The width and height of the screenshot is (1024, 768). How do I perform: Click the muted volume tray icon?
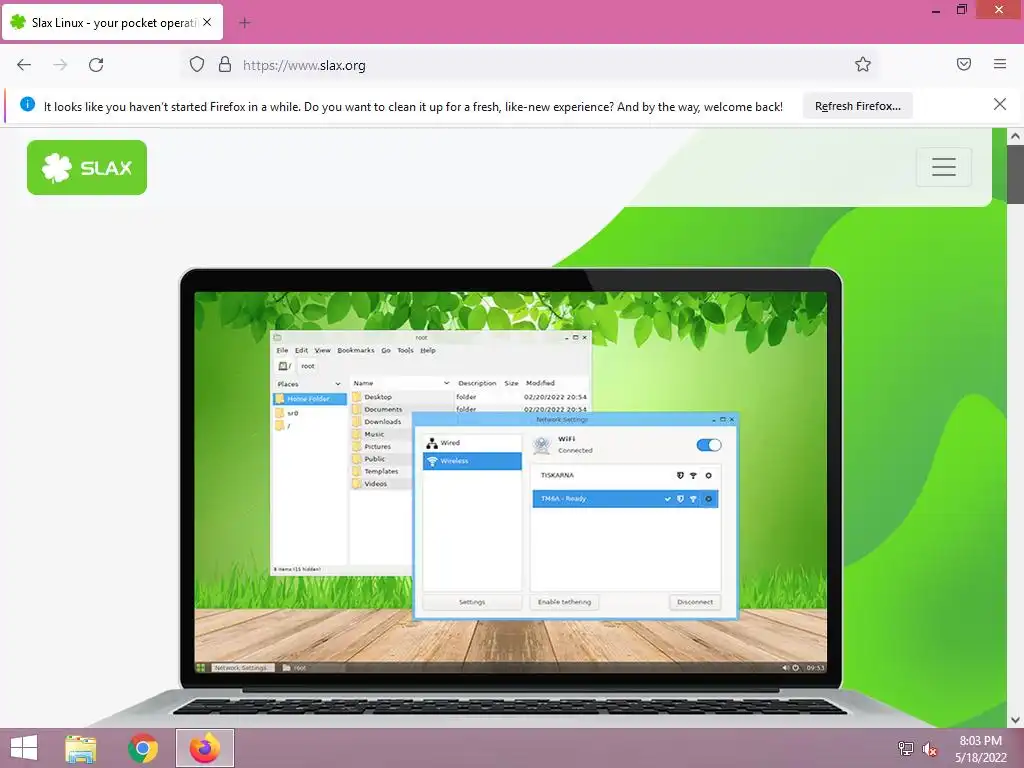(929, 749)
